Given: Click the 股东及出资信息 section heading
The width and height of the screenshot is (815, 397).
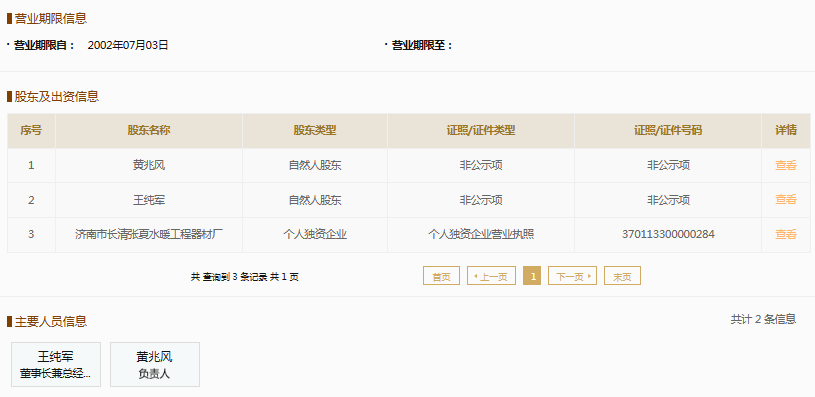Looking at the screenshot, I should (56, 96).
